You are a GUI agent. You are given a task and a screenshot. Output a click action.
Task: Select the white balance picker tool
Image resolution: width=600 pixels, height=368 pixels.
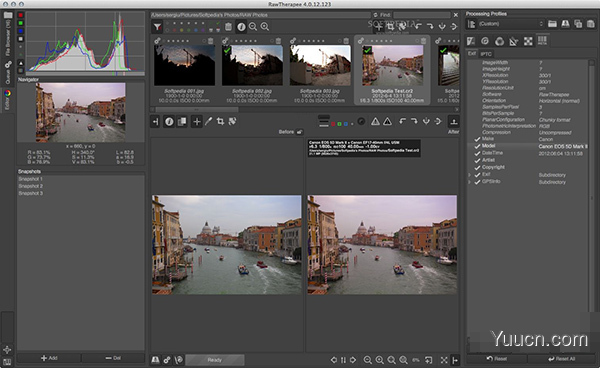pos(209,122)
